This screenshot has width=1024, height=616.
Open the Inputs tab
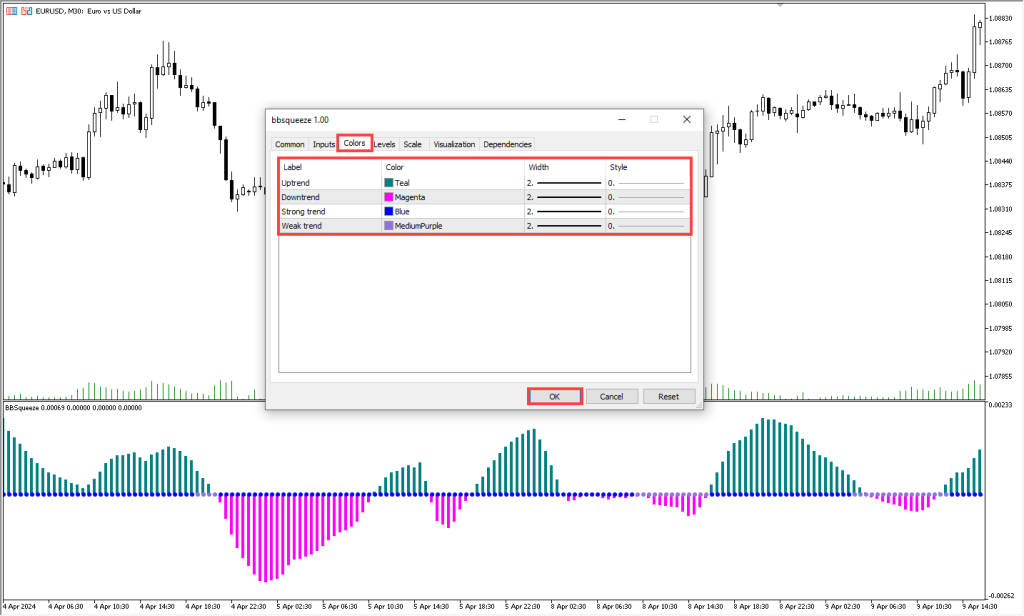pyautogui.click(x=323, y=144)
